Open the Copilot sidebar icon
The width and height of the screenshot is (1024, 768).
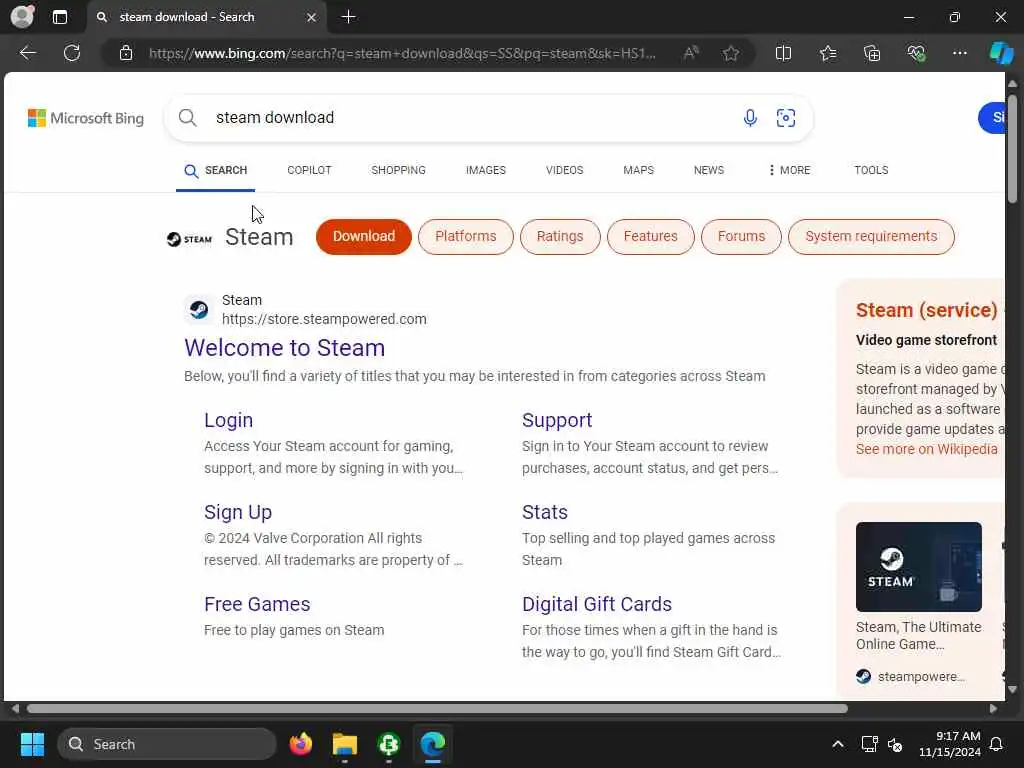(1001, 53)
